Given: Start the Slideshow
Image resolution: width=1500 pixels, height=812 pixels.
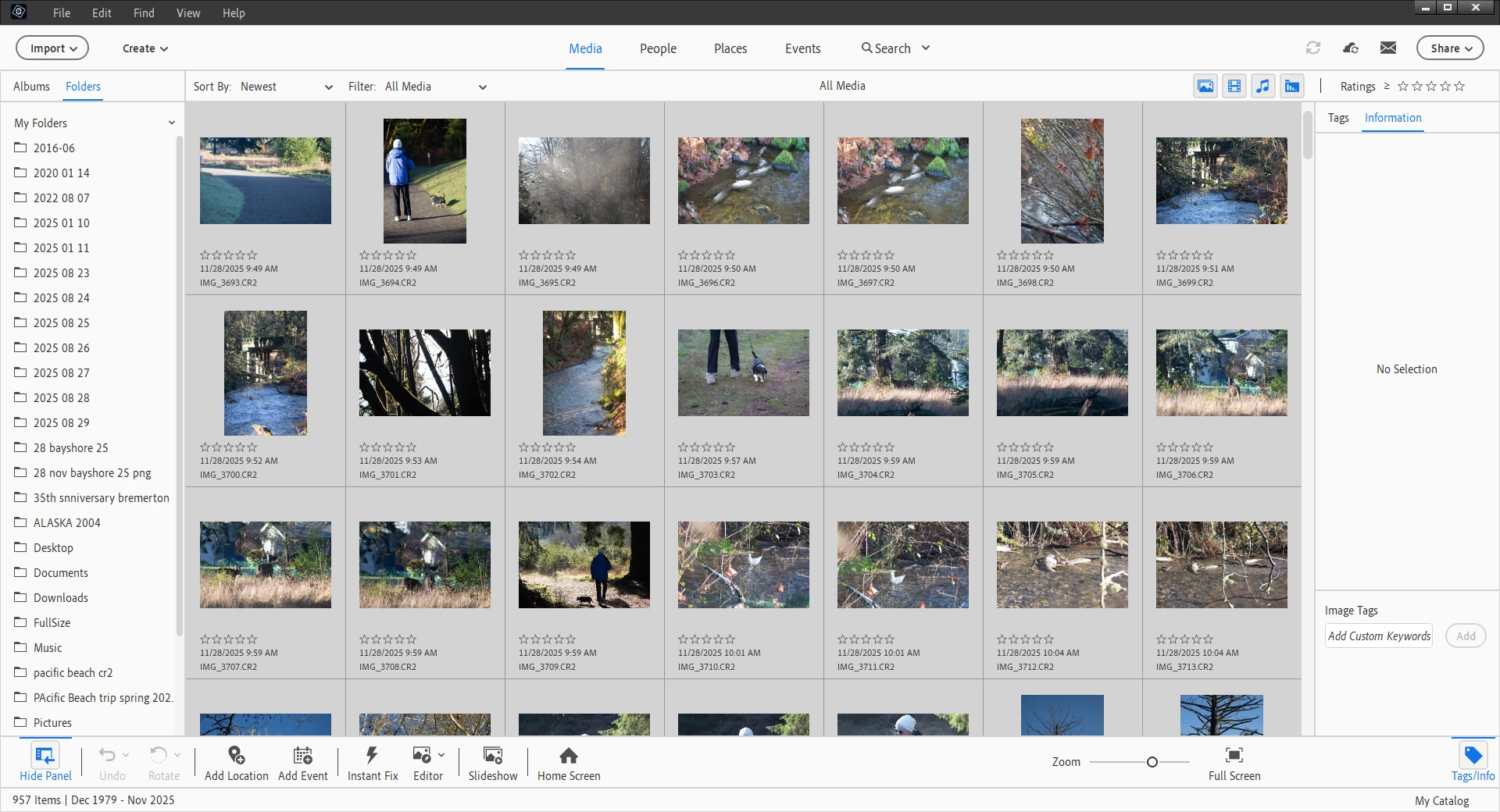Looking at the screenshot, I should (x=493, y=763).
